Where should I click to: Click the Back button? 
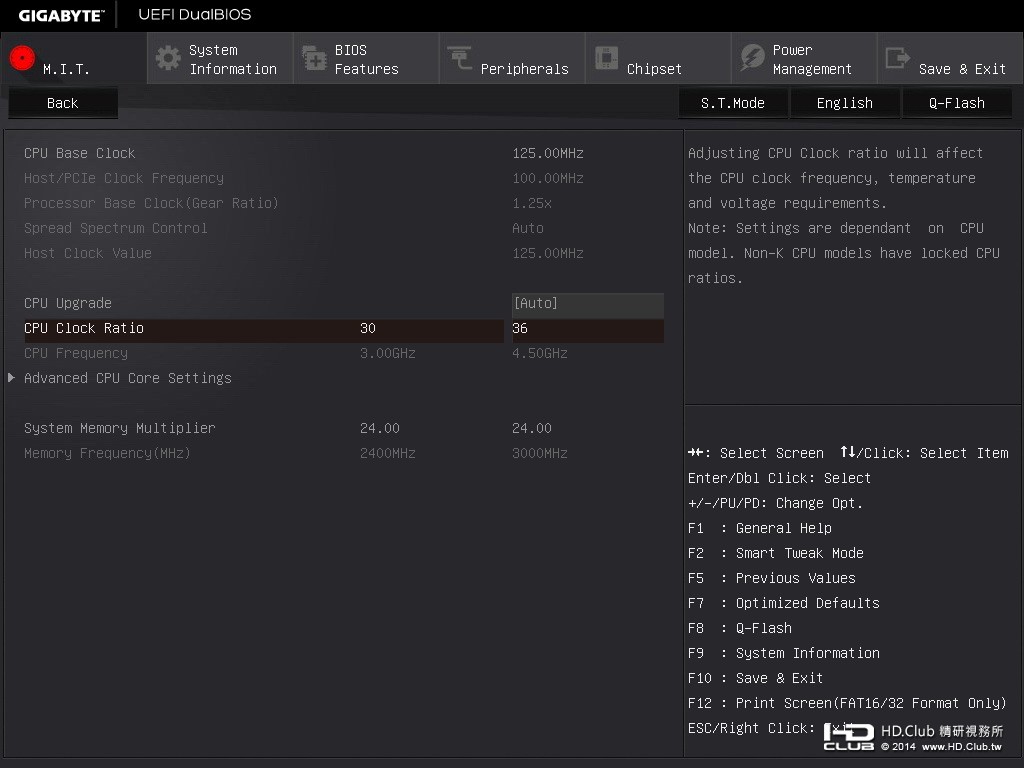pos(63,103)
